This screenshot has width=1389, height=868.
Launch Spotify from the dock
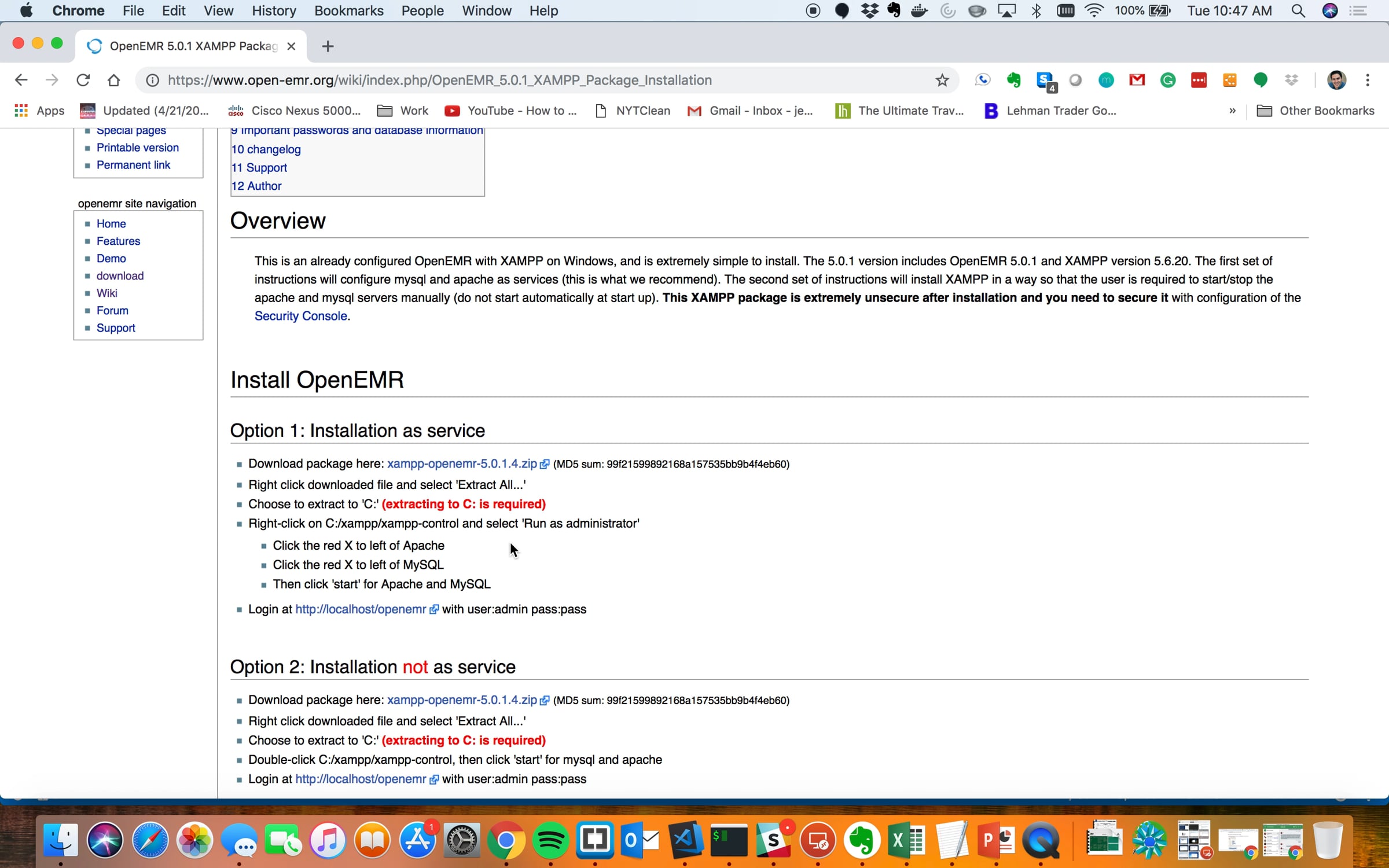550,840
